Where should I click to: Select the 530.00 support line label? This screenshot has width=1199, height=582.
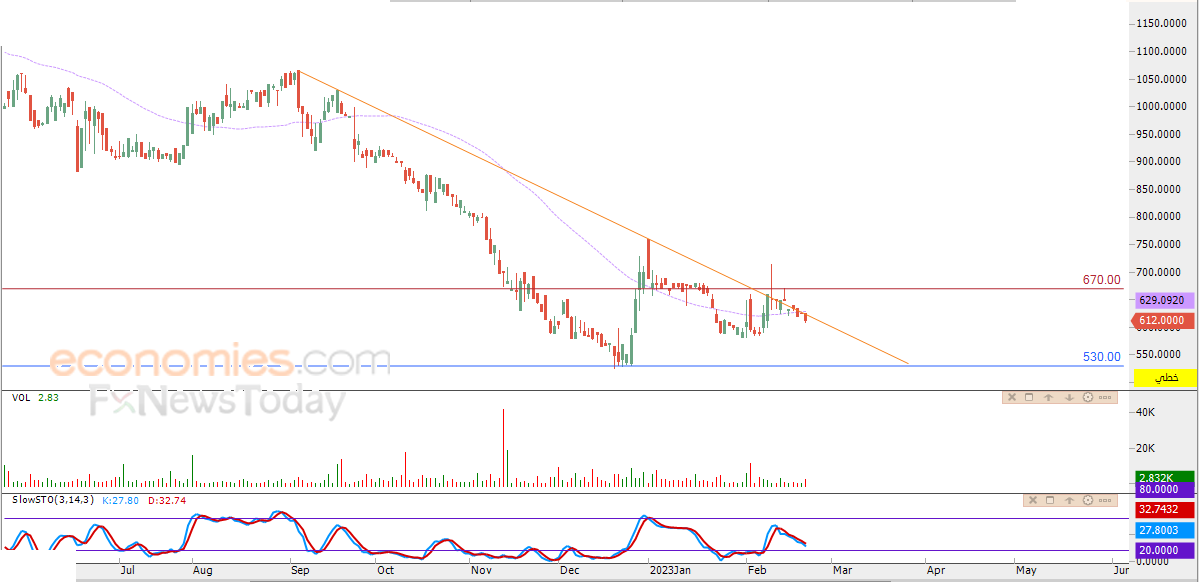pyautogui.click(x=1101, y=356)
